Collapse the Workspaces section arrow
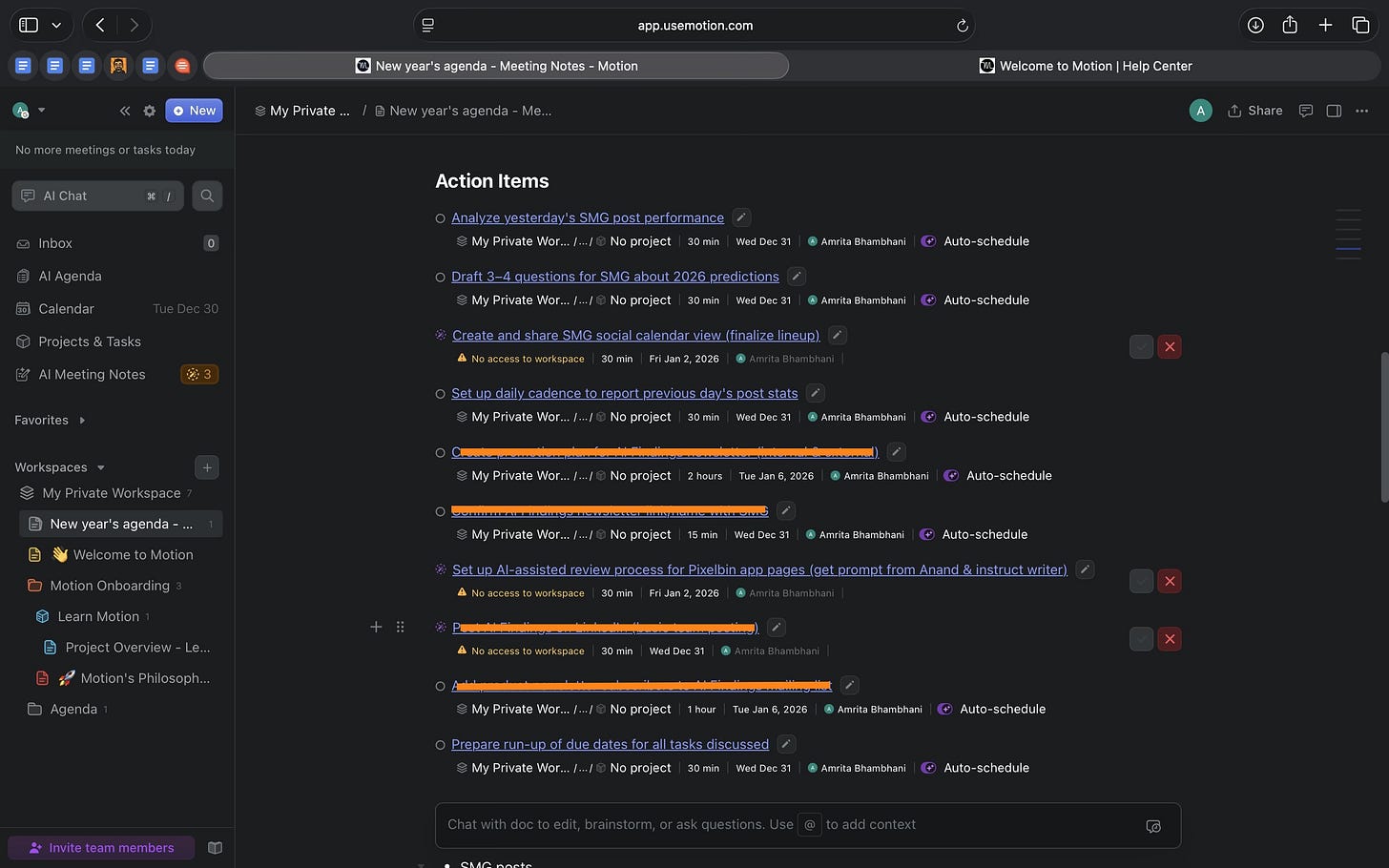1389x868 pixels. click(x=101, y=467)
